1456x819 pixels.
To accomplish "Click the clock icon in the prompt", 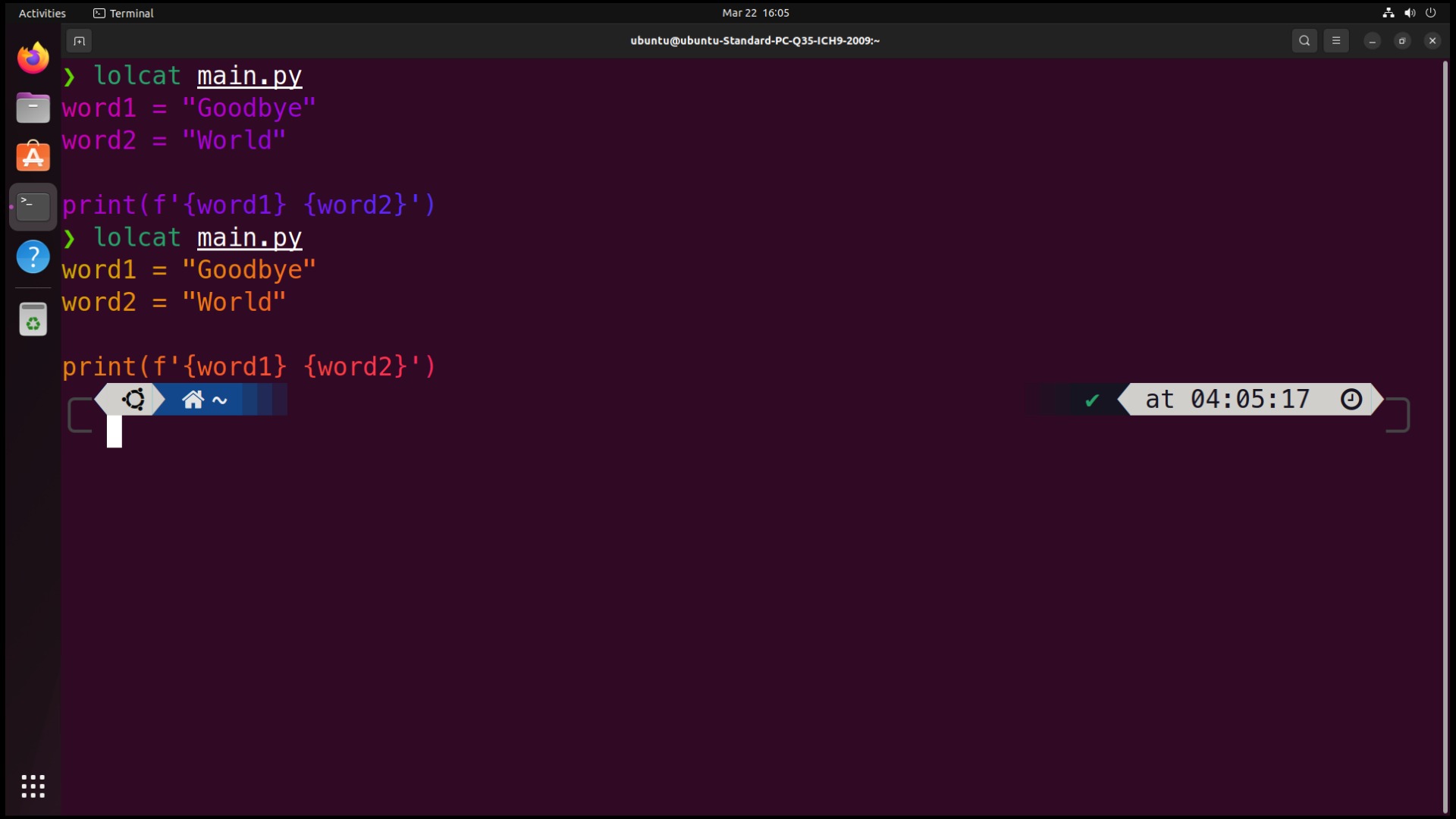I will tap(1351, 399).
